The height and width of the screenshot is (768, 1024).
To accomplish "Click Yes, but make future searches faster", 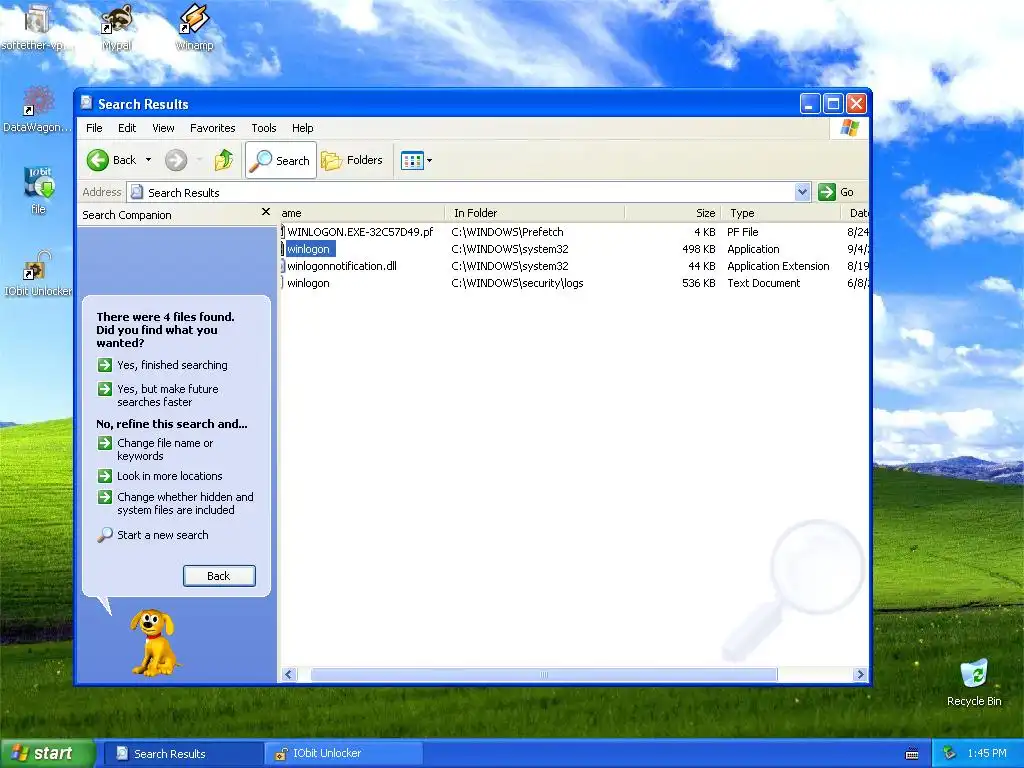I will pyautogui.click(x=158, y=395).
